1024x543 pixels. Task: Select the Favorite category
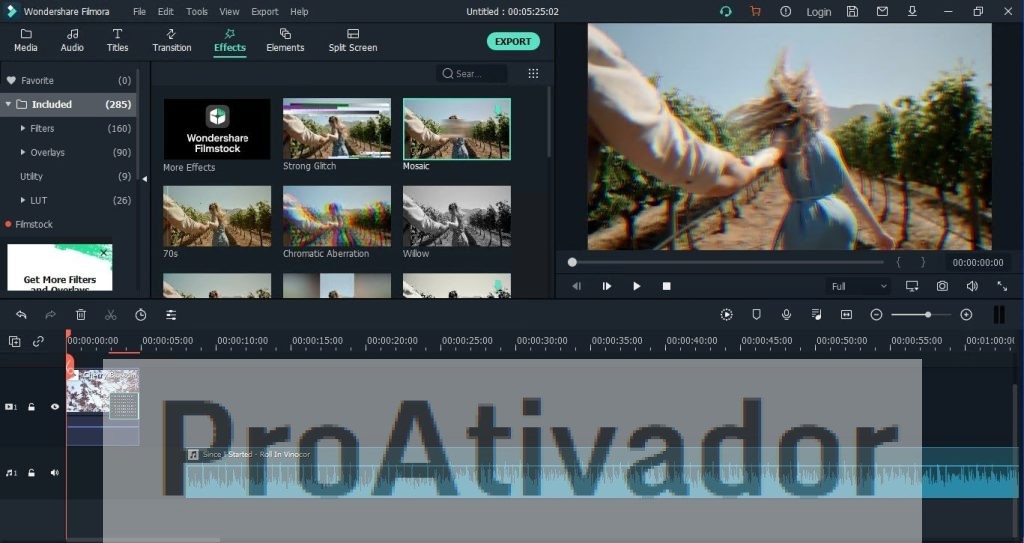69,80
